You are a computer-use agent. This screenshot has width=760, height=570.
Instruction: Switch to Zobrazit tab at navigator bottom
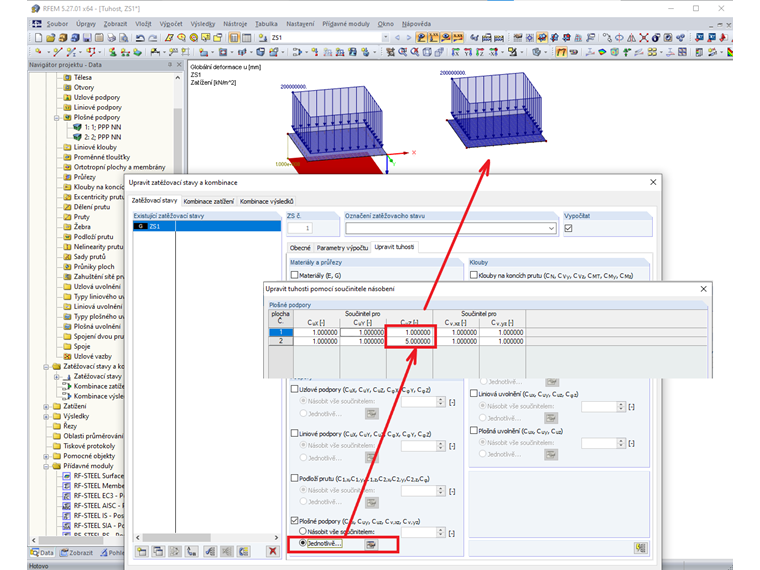pyautogui.click(x=76, y=553)
